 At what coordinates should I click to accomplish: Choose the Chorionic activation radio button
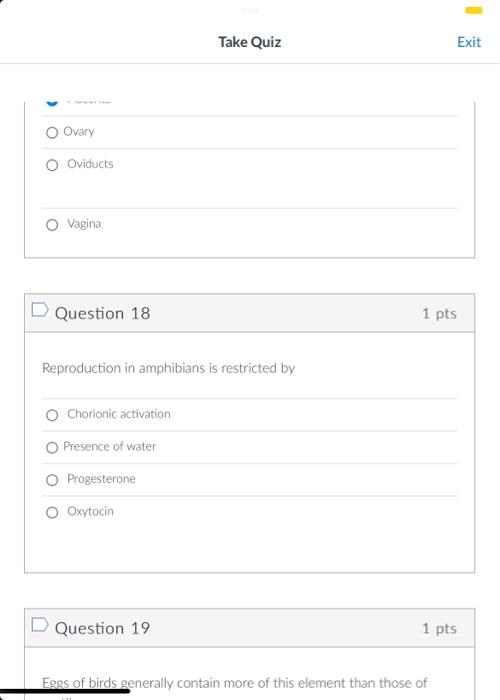[x=52, y=415]
